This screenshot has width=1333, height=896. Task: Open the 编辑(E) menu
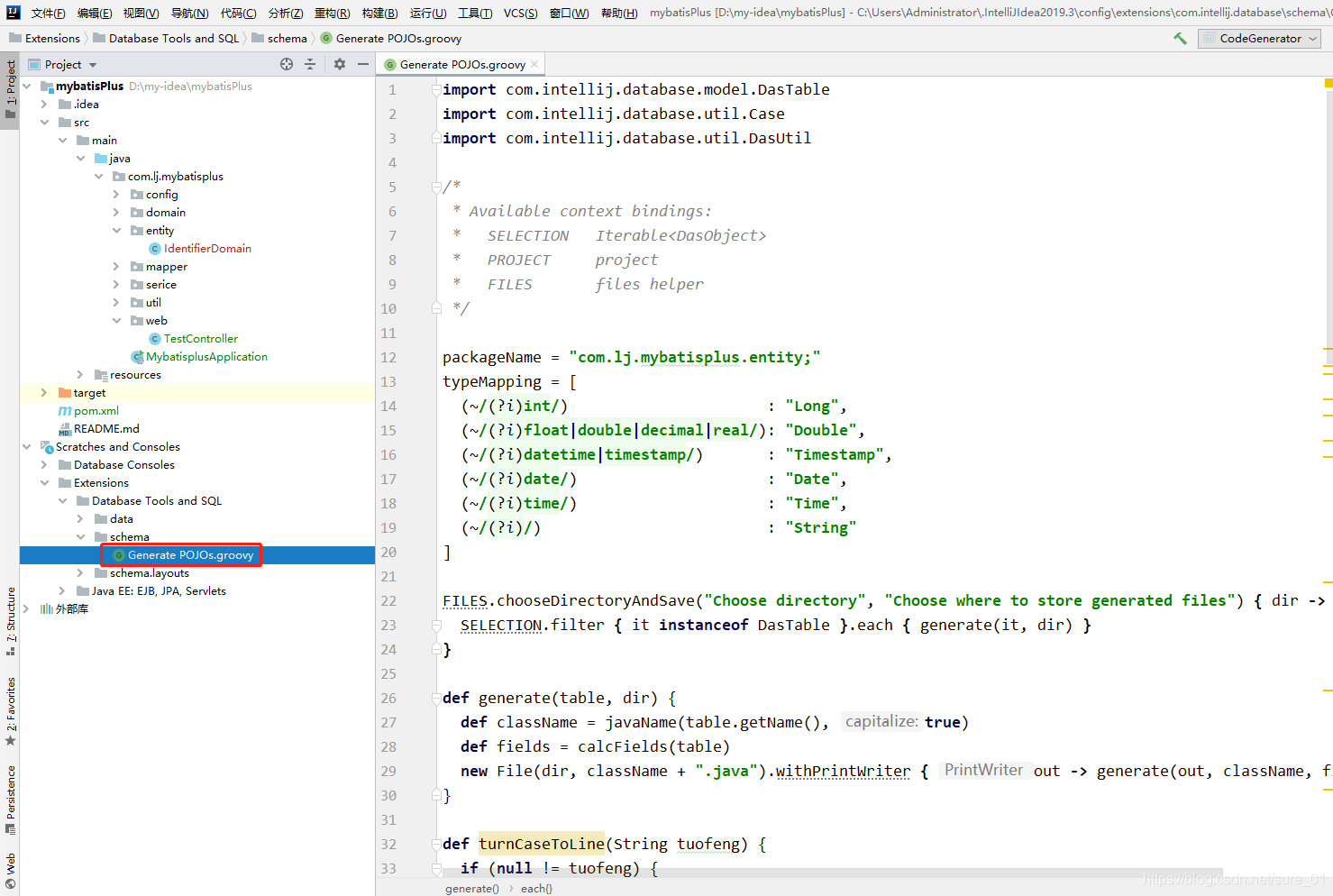point(95,13)
